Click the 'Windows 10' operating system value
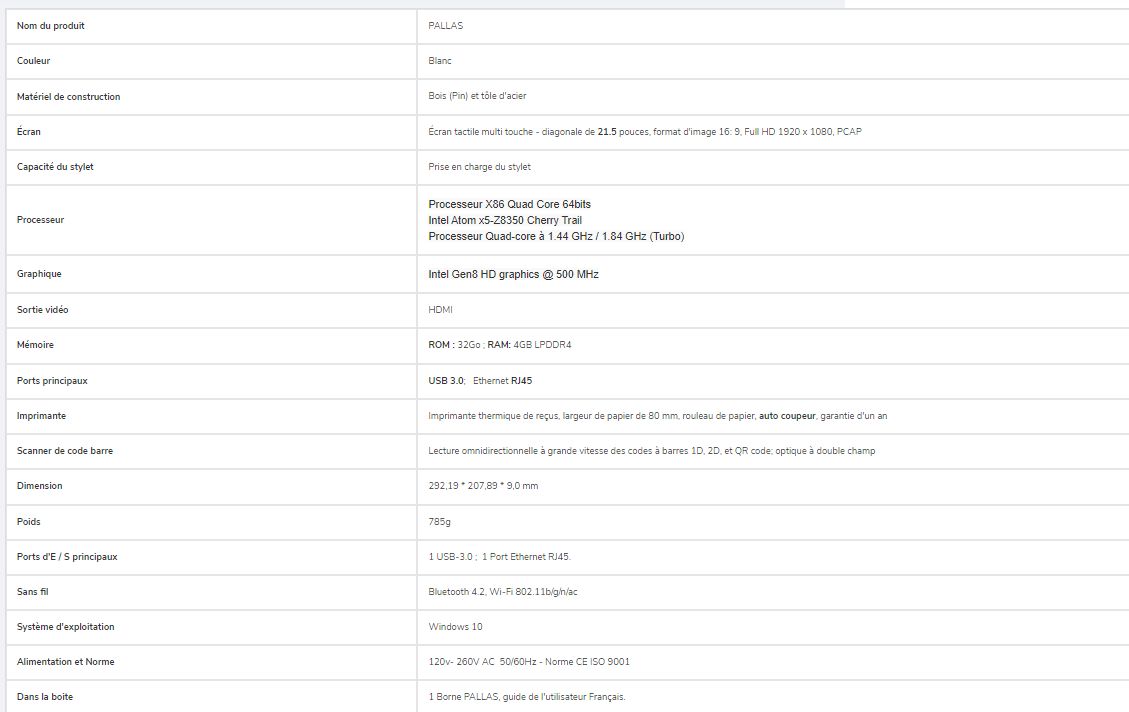Image resolution: width=1129 pixels, height=712 pixels. coord(454,627)
